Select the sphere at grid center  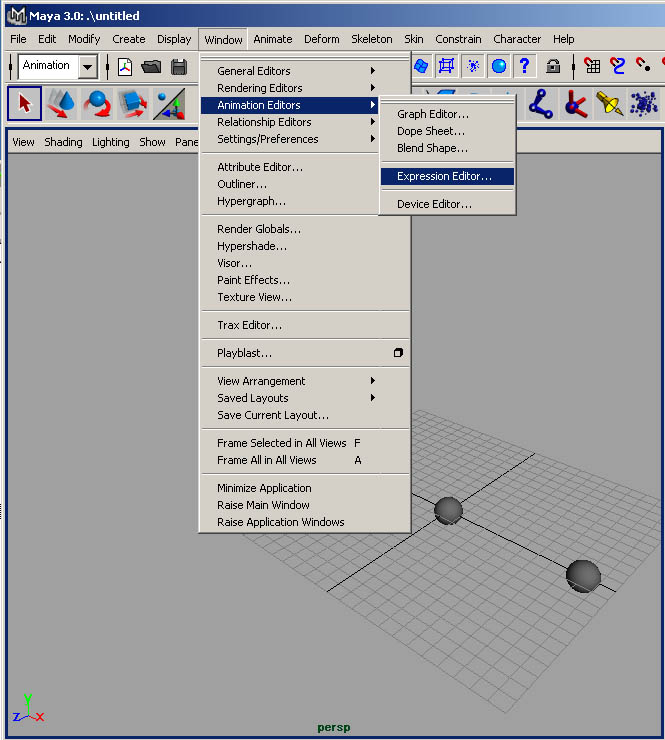pos(448,511)
